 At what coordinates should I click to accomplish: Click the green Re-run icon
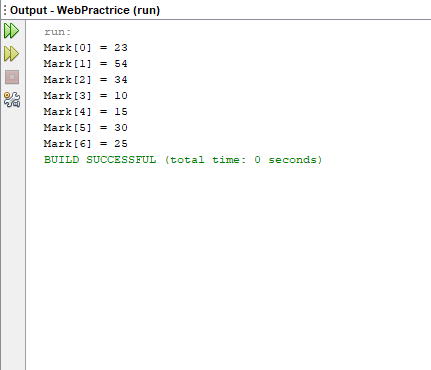click(12, 31)
